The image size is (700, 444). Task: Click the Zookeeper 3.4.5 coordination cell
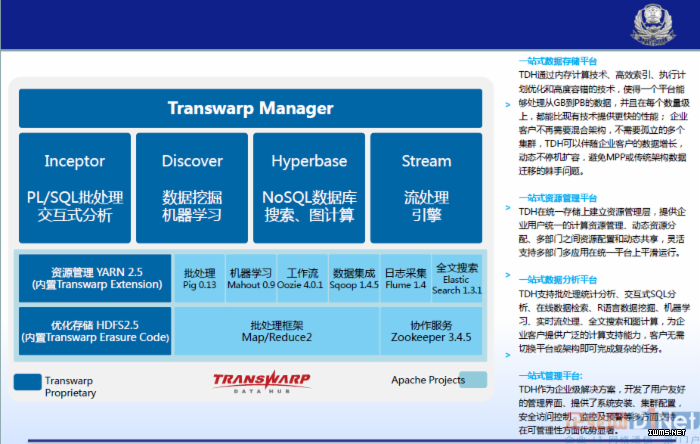coord(431,331)
